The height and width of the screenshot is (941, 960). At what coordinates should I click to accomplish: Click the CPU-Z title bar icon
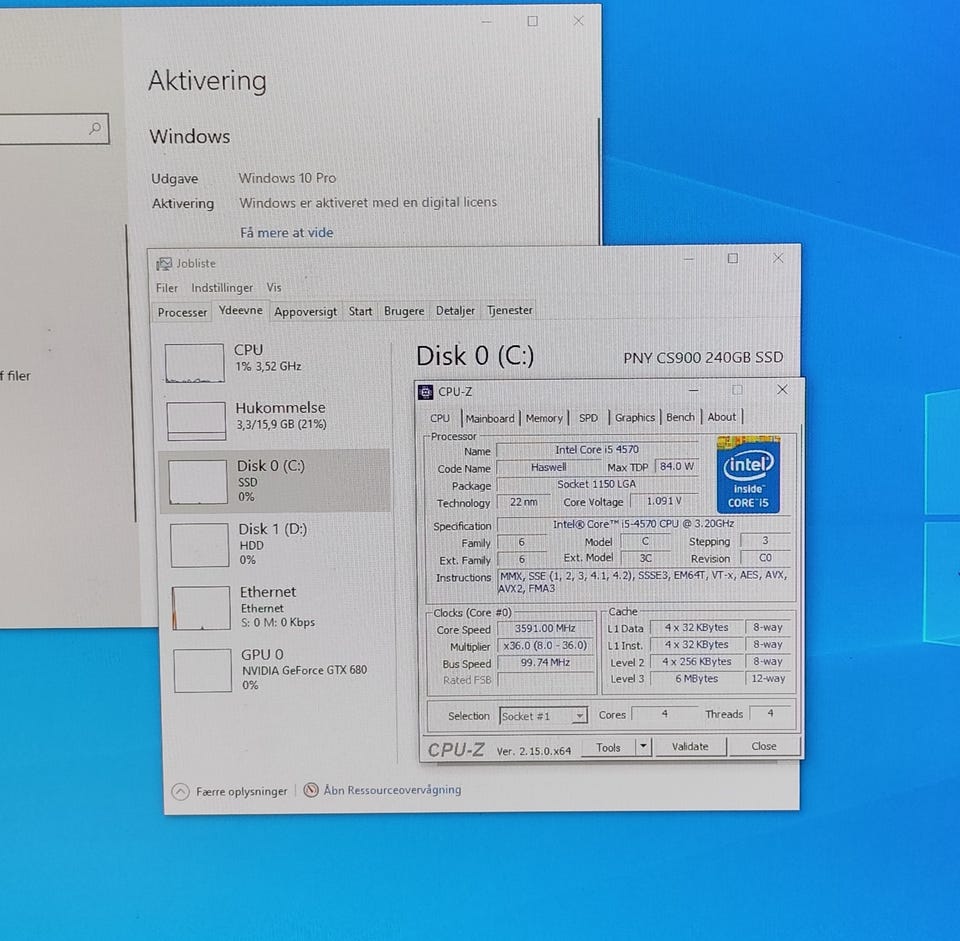coord(426,392)
